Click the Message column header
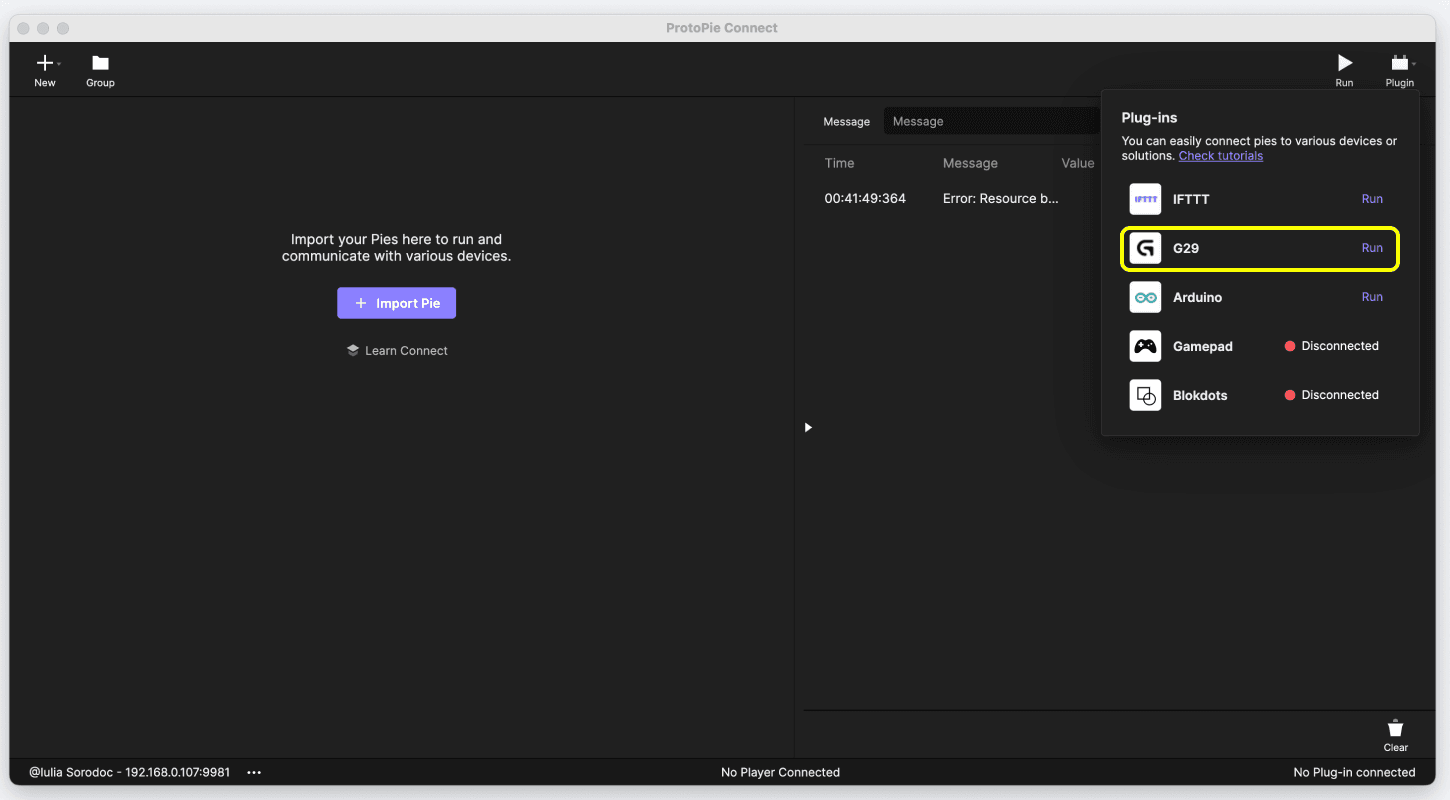This screenshot has width=1450, height=800. [x=970, y=163]
